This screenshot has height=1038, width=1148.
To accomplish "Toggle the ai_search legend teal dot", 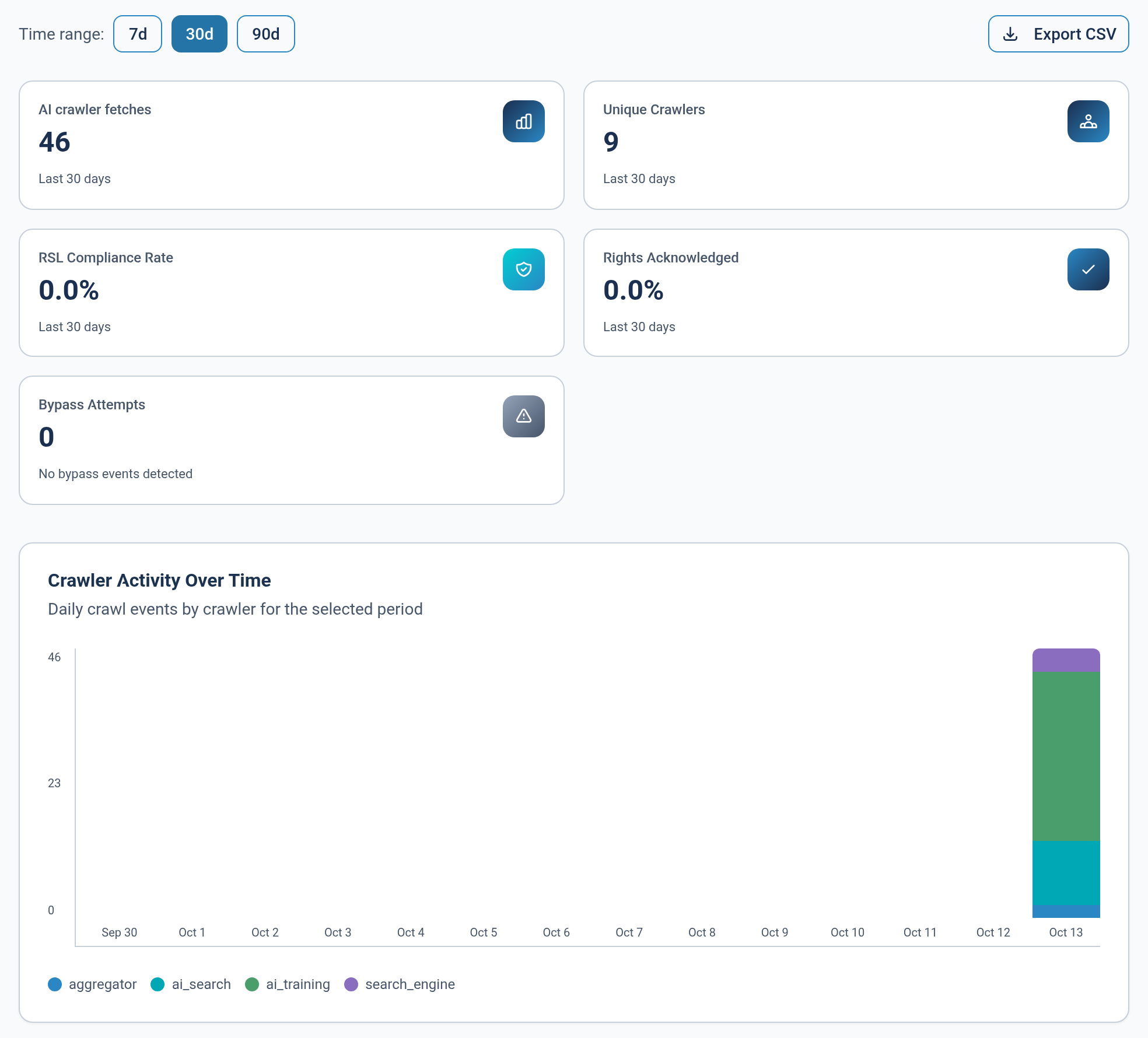I will (x=157, y=984).
